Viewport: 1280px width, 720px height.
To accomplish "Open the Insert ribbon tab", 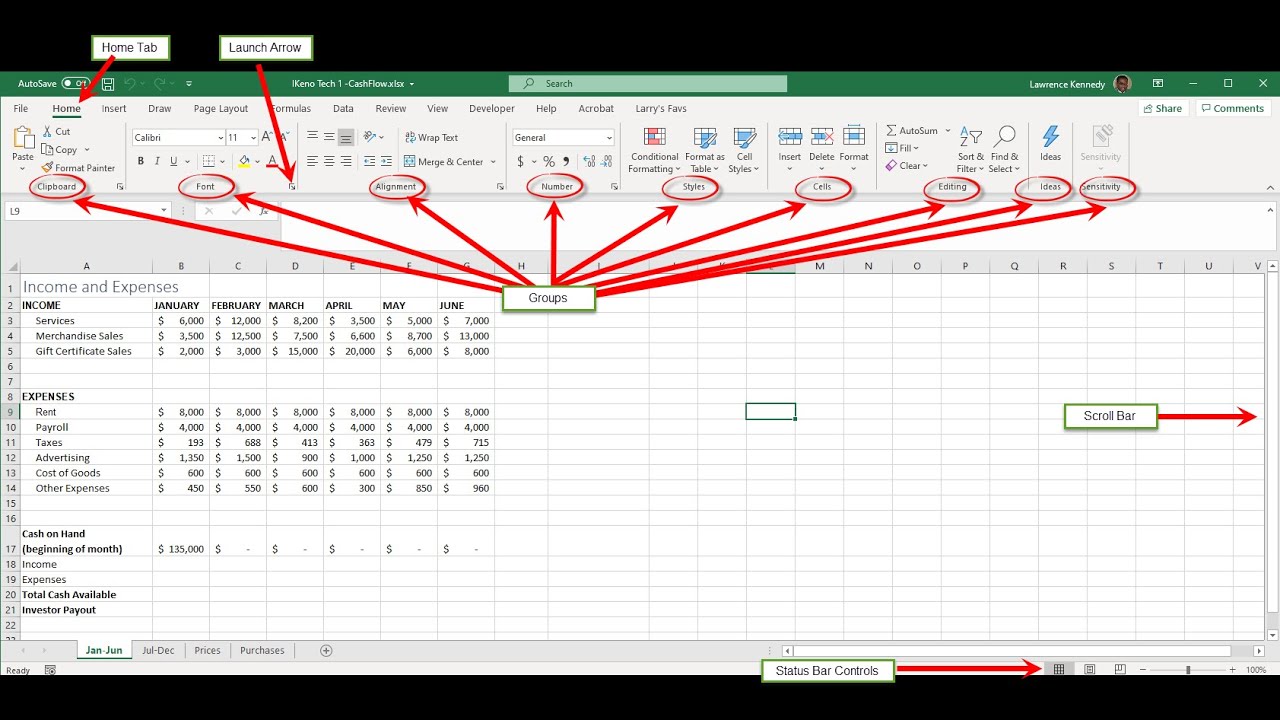I will pyautogui.click(x=114, y=109).
